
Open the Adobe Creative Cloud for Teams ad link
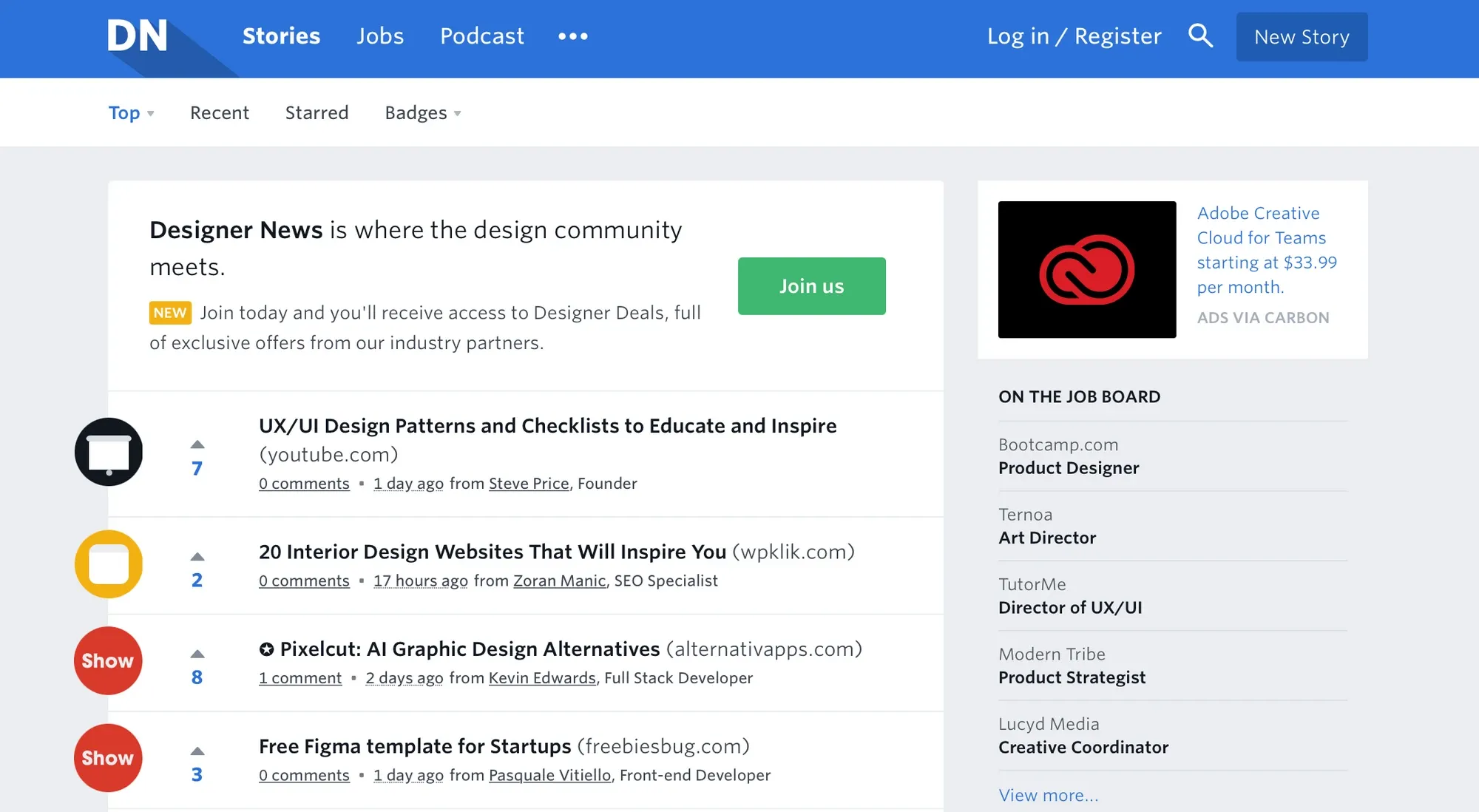click(1267, 250)
